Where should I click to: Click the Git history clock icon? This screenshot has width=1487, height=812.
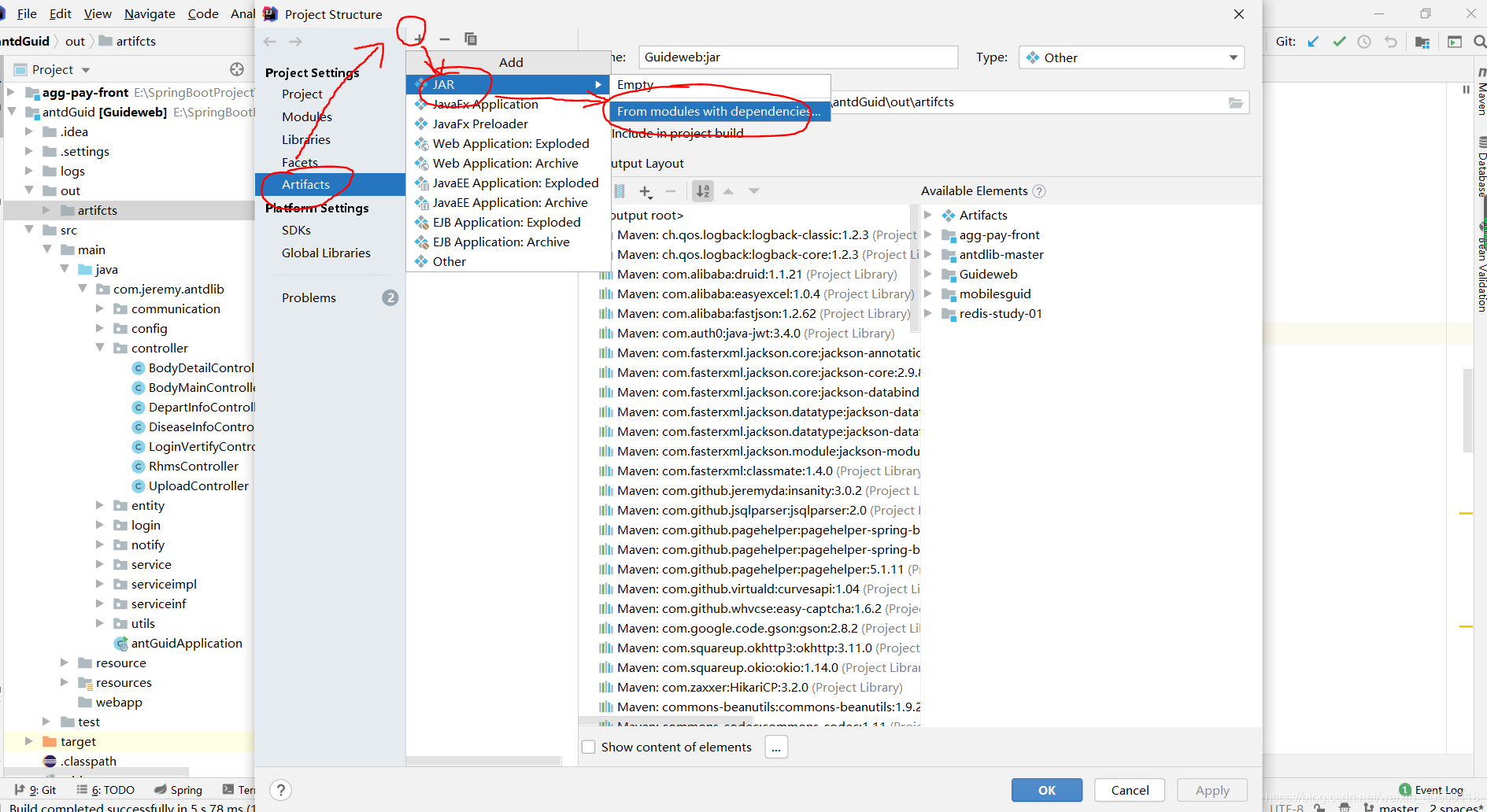click(1364, 42)
